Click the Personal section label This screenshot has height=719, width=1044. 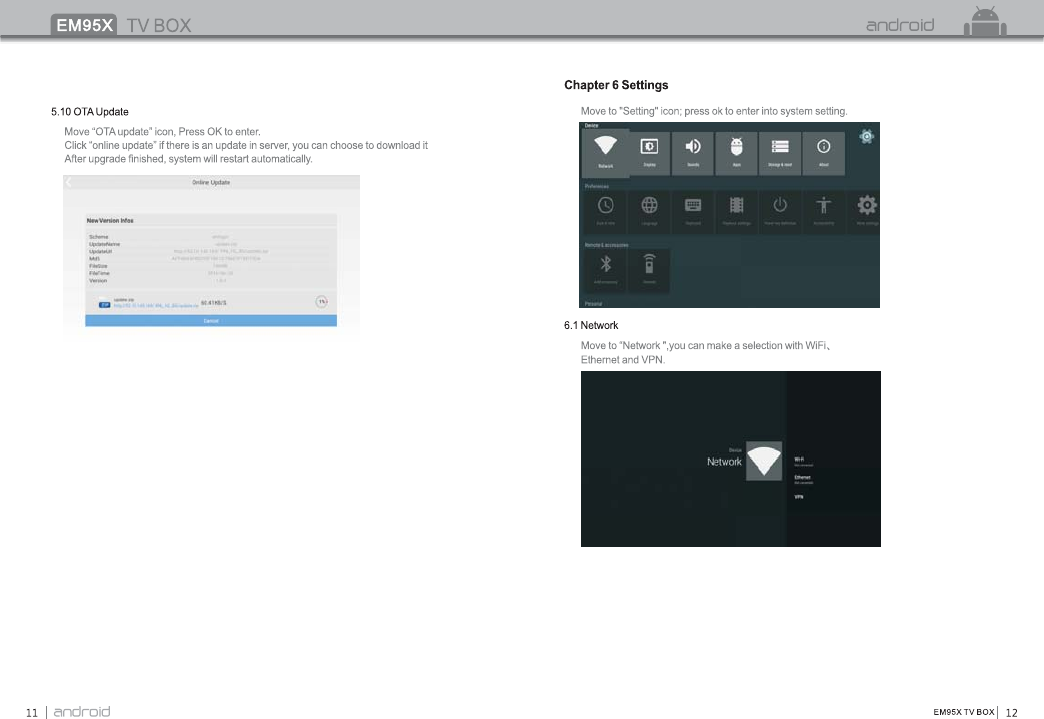coord(593,304)
